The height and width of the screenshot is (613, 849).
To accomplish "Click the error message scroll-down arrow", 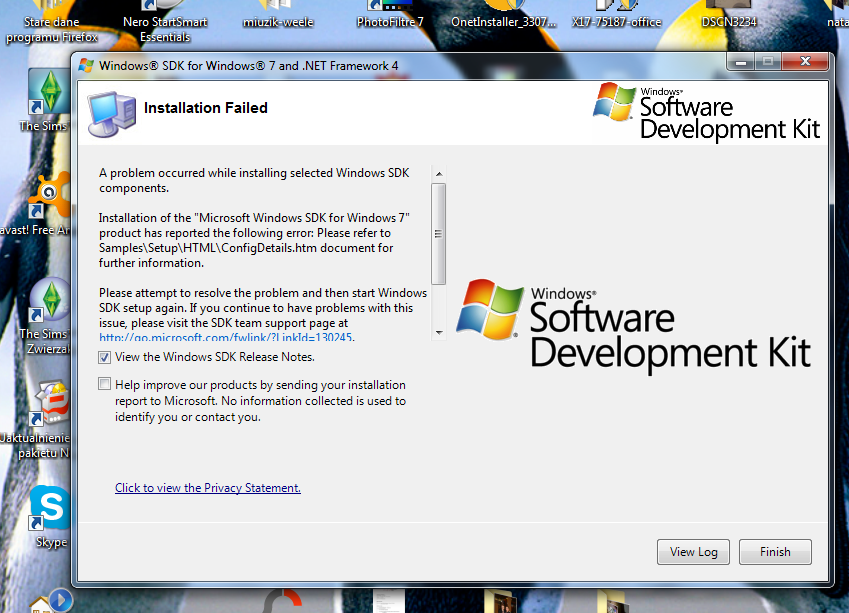I will [439, 332].
